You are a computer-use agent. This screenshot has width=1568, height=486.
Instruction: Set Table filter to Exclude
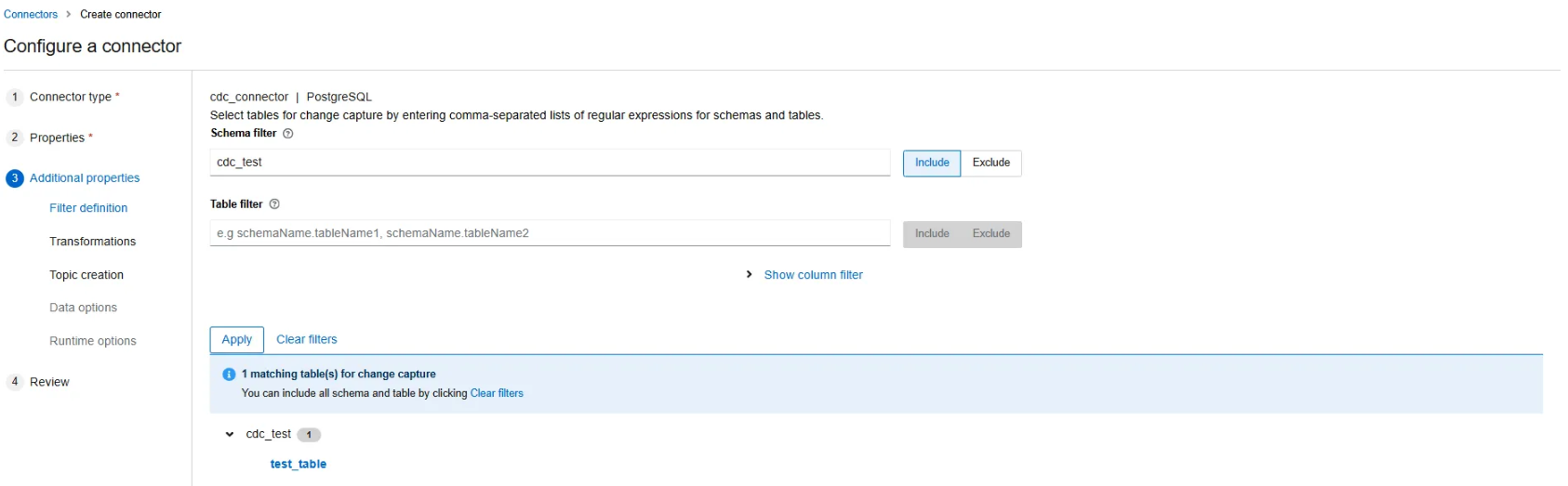991,234
